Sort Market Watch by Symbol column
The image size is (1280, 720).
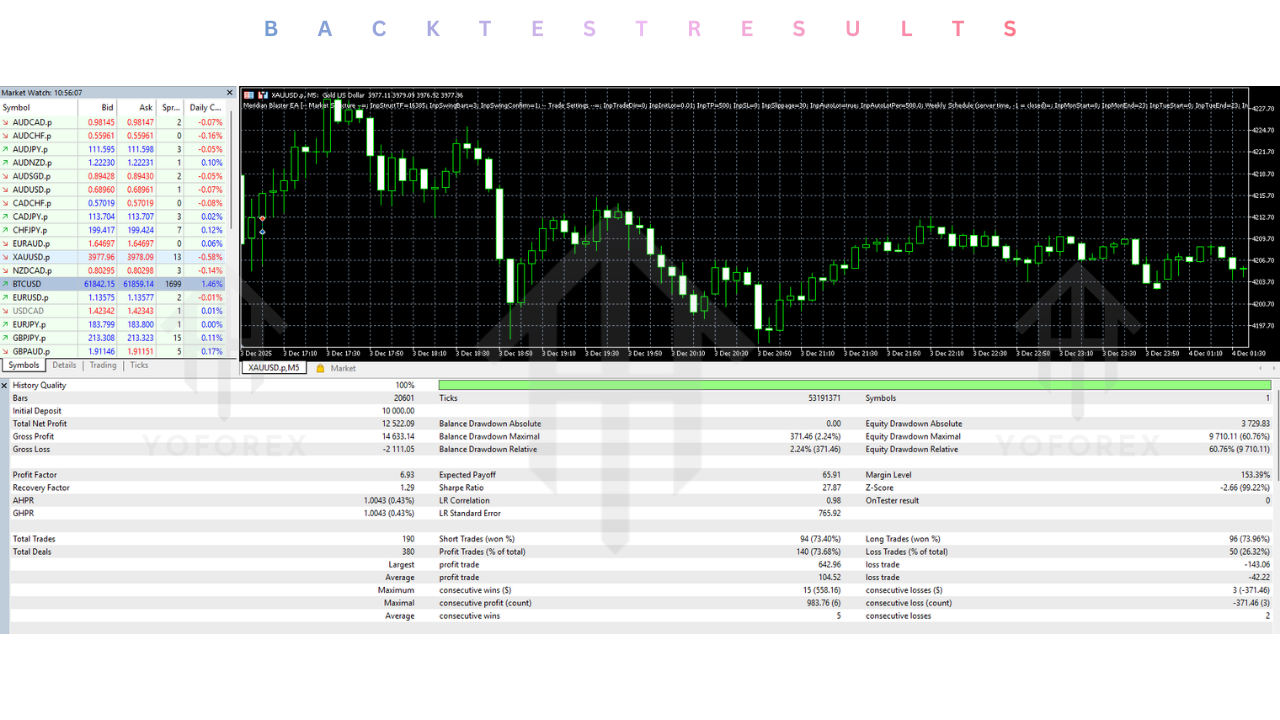[x=38, y=107]
